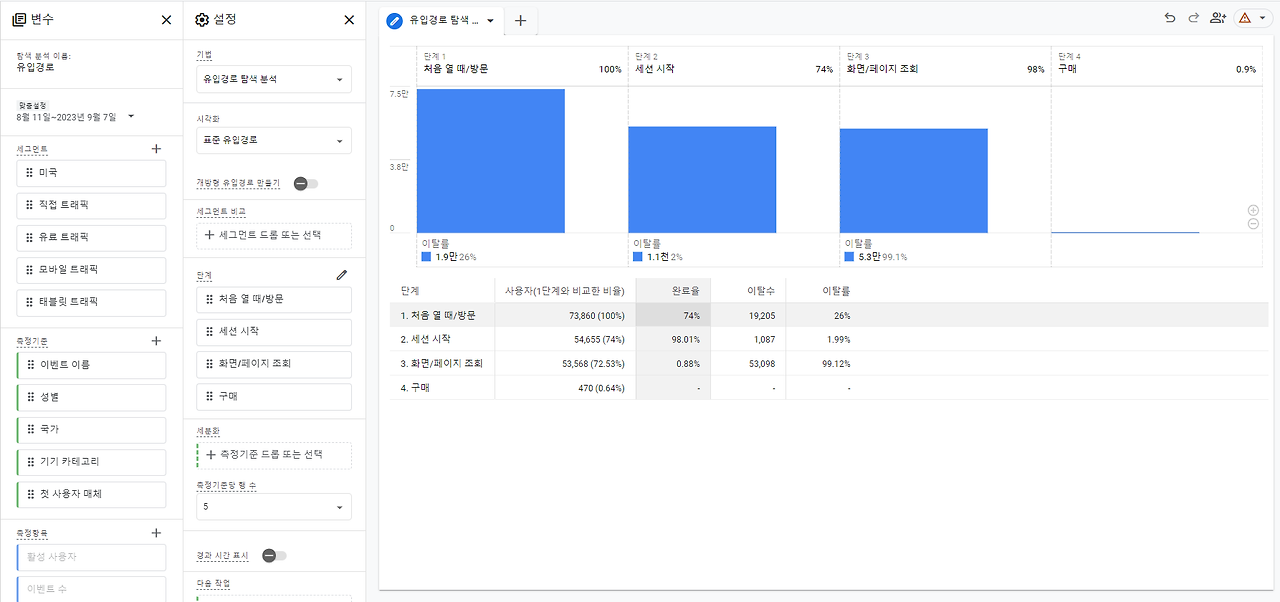Click the 19,205 이탈수 cell
The width and height of the screenshot is (1280, 602).
point(748,315)
